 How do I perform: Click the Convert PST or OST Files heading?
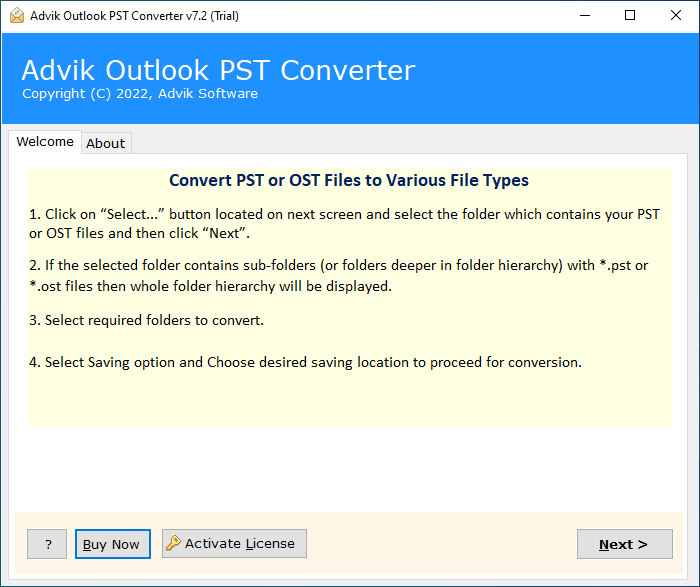pyautogui.click(x=349, y=181)
